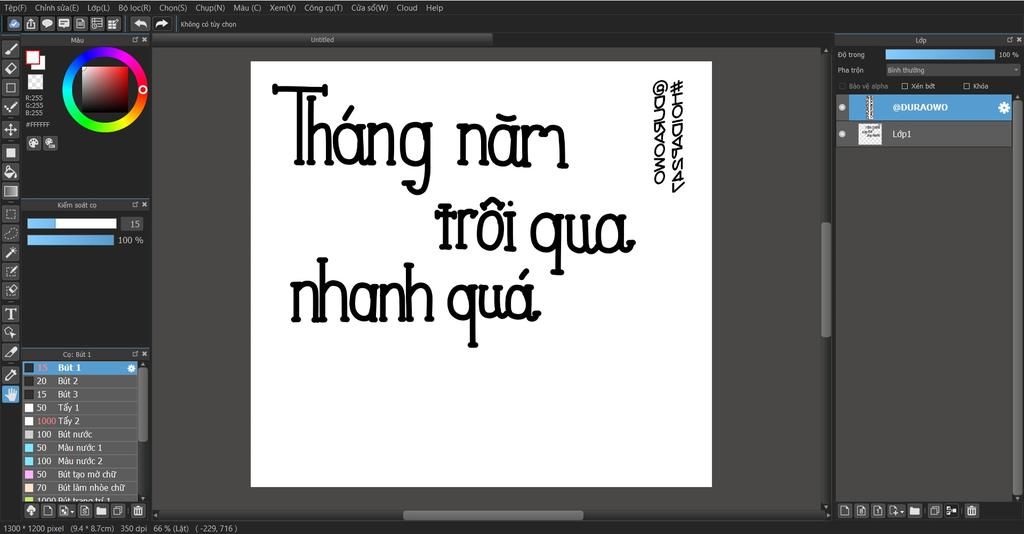Open settings gear of Bút 1 brush

[x=131, y=368]
